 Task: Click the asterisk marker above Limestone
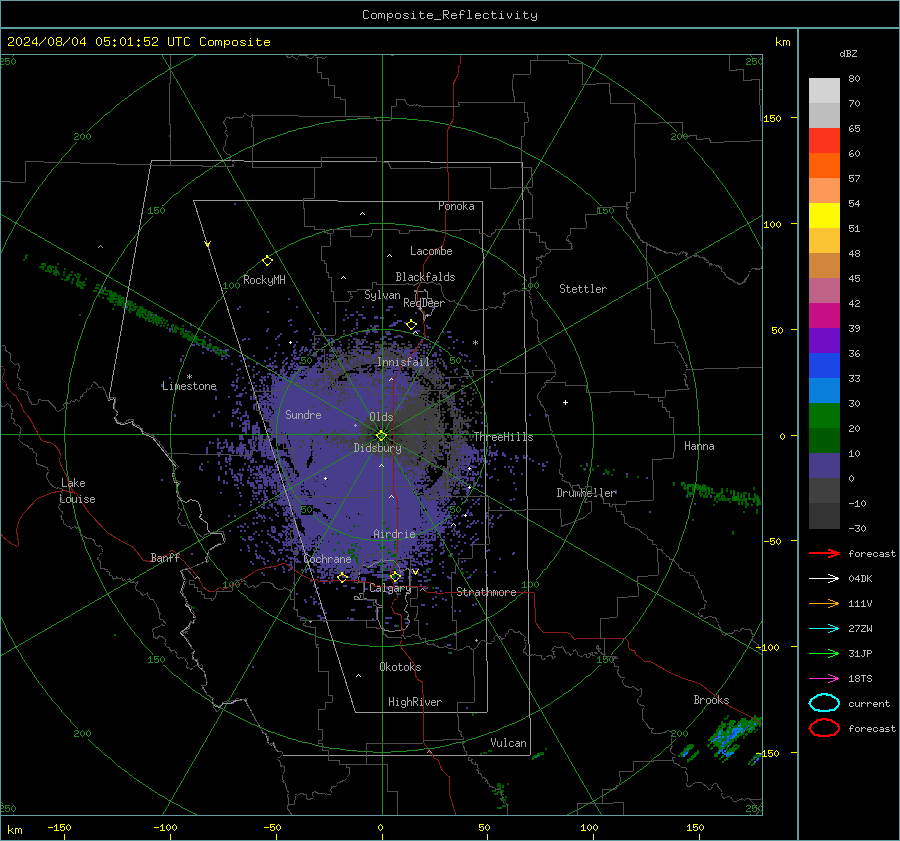[189, 377]
